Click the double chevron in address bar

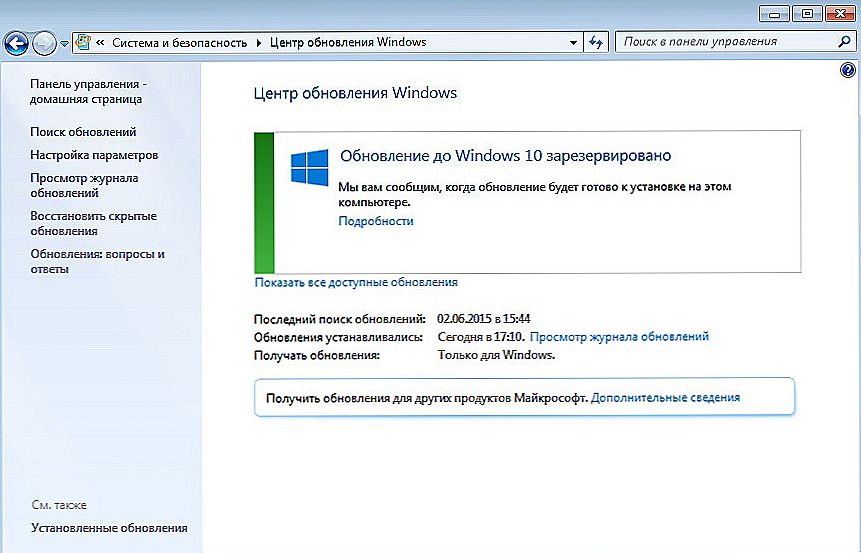pyautogui.click(x=100, y=42)
